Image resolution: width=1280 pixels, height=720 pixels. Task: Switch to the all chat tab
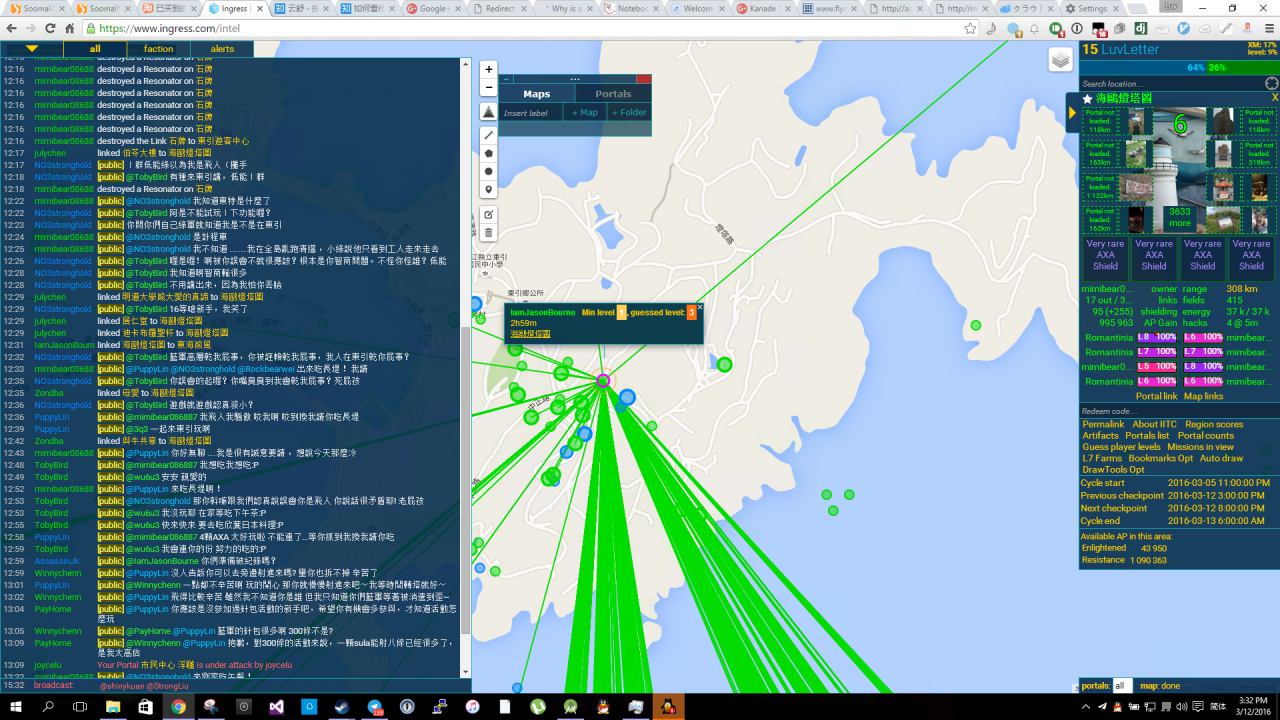[95, 48]
